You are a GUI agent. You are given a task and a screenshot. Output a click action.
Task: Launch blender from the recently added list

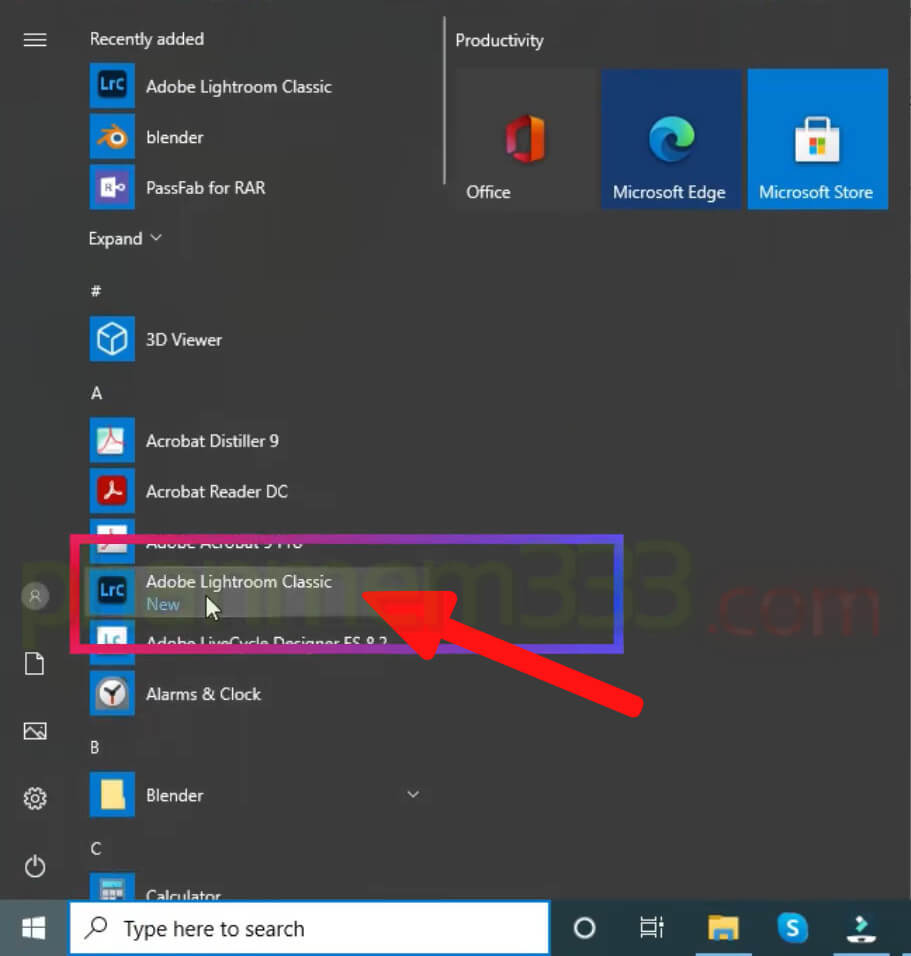(x=175, y=137)
